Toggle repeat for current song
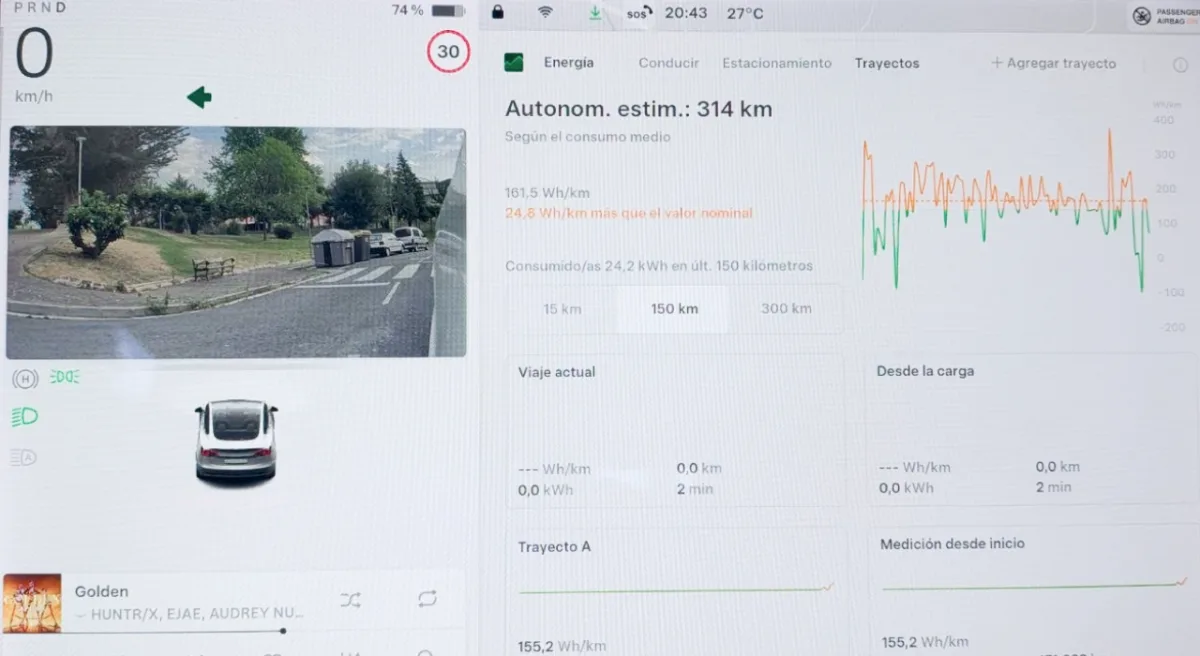This screenshot has width=1200, height=656. [427, 598]
